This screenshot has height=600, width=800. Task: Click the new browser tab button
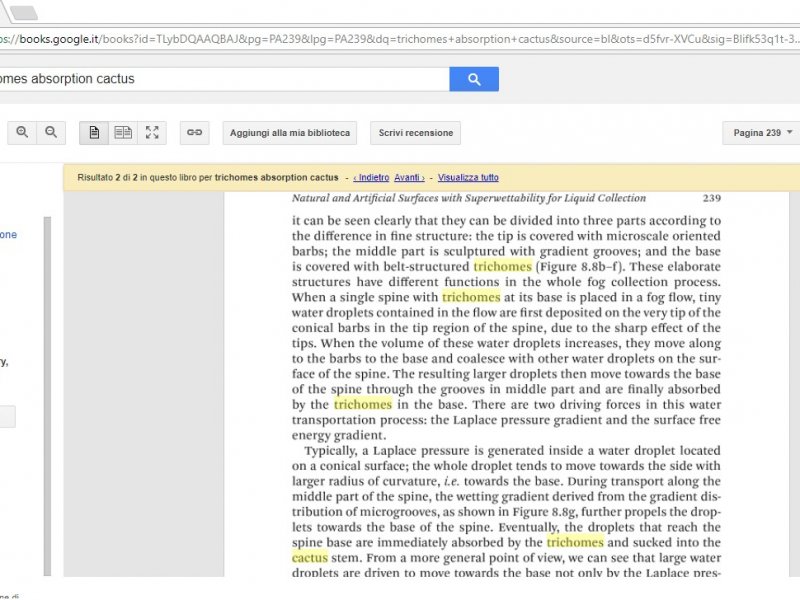click(x=24, y=12)
